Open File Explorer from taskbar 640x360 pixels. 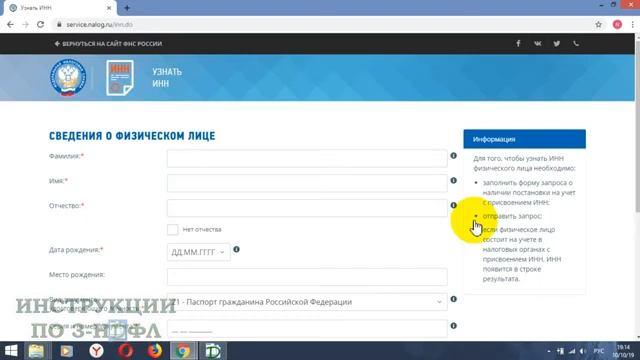36,351
